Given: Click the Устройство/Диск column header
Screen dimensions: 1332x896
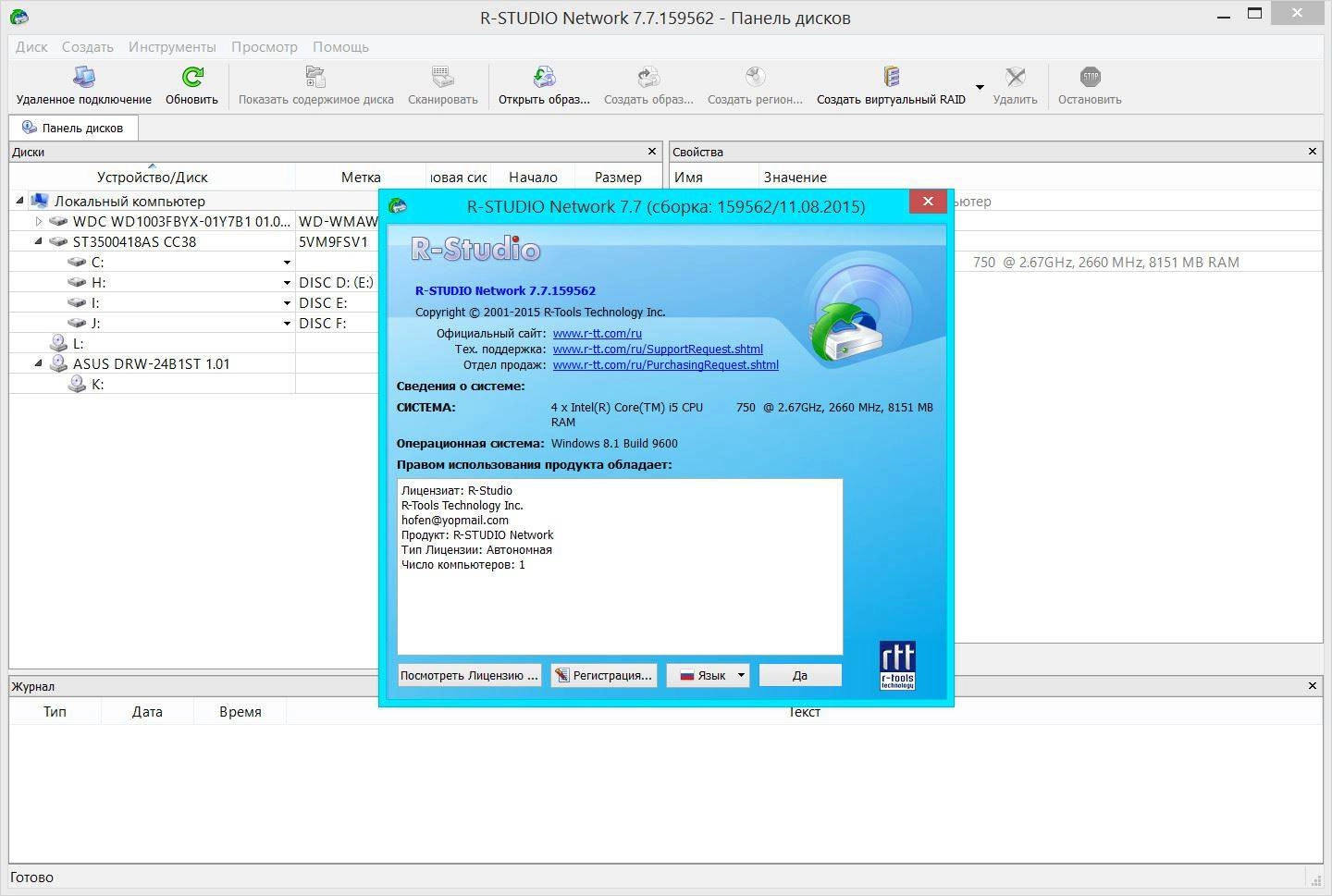Looking at the screenshot, I should pyautogui.click(x=153, y=177).
